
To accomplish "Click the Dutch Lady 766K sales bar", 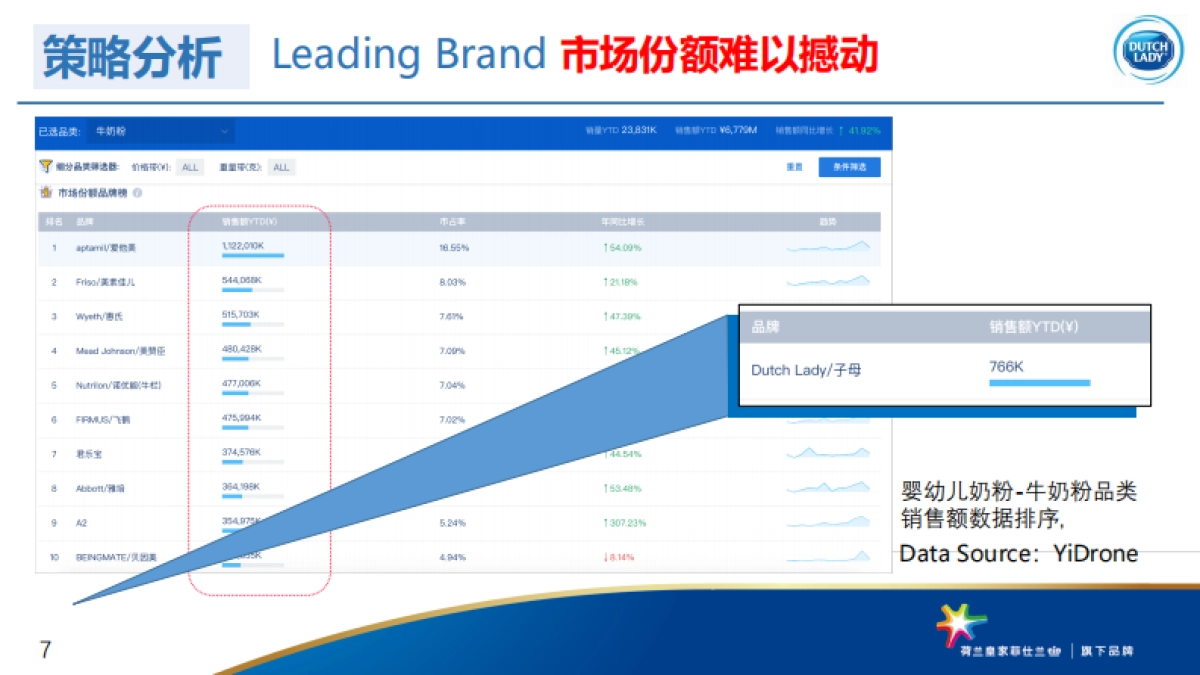I will pyautogui.click(x=1039, y=382).
